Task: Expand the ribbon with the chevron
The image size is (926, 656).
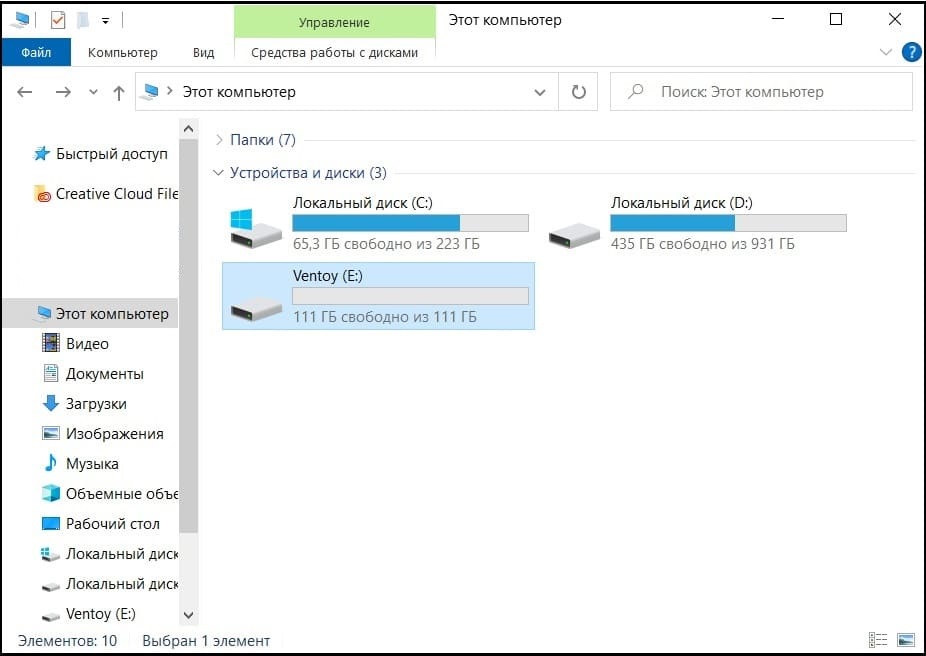Action: pyautogui.click(x=885, y=53)
